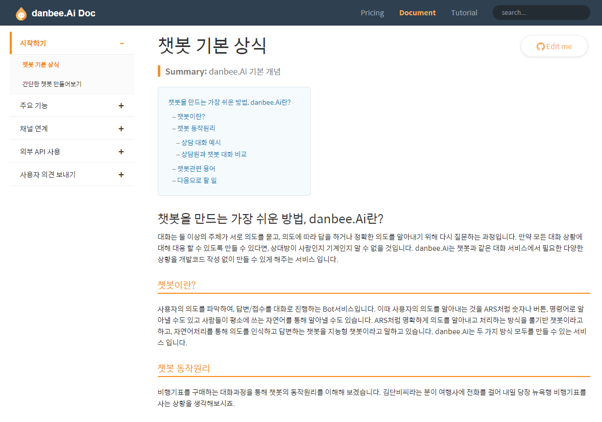Click the danbee.Ai flame logo icon
Image resolution: width=602 pixels, height=422 pixels.
point(21,13)
